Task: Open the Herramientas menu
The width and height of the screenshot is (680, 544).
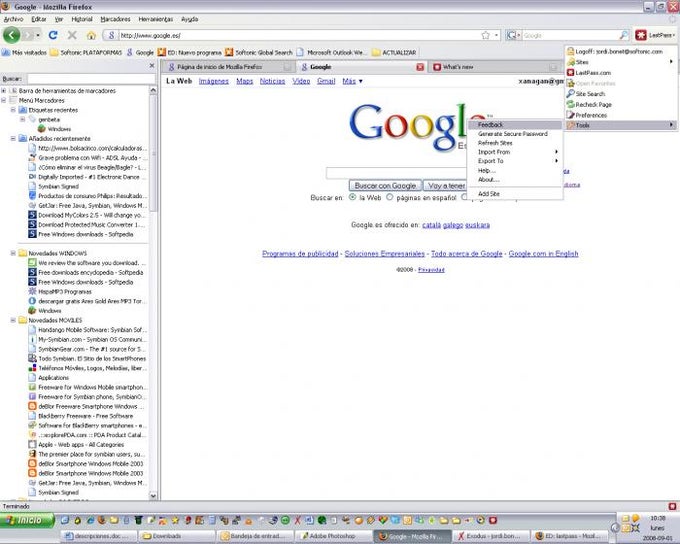Action: coord(155,19)
